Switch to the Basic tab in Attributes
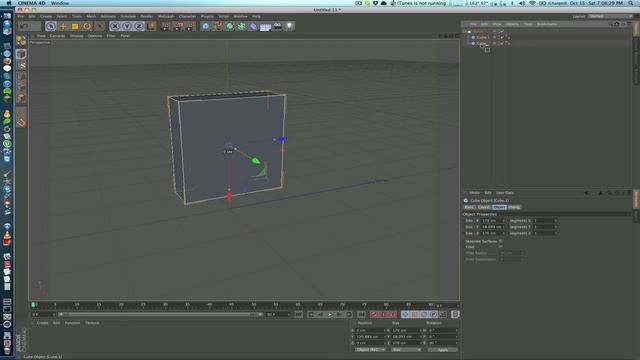Screen dimensions: 640x360 469,207
